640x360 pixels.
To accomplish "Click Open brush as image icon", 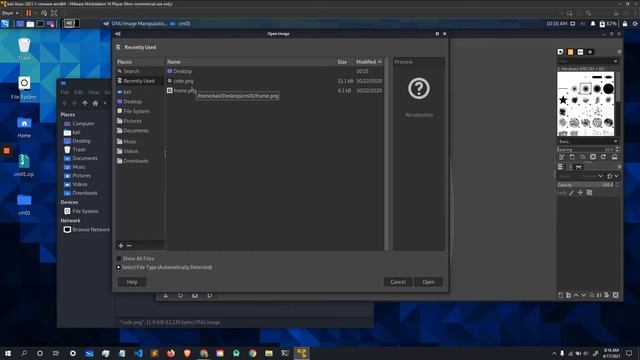I will (614, 157).
